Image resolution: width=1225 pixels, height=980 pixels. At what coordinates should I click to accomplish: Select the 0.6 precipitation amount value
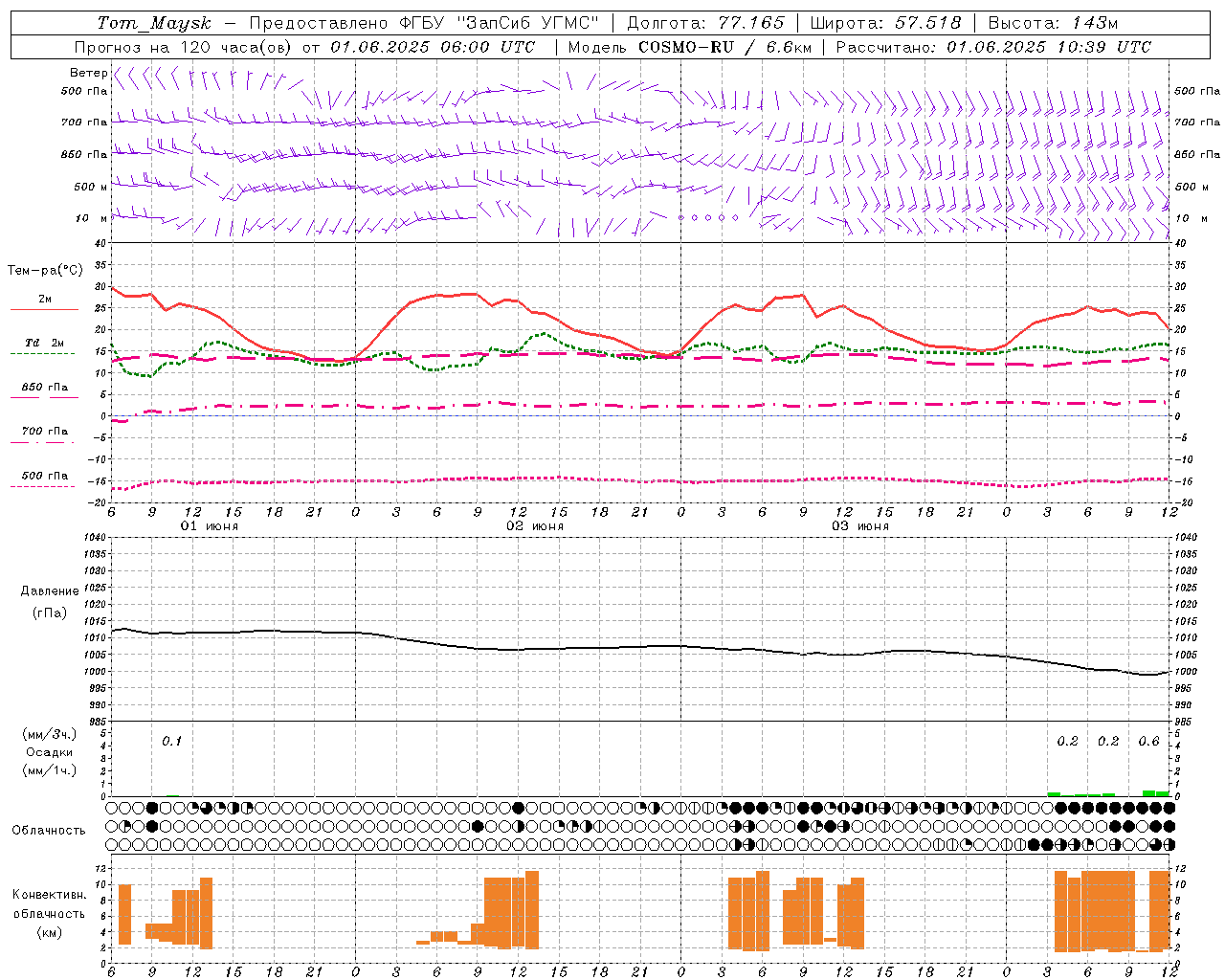click(1148, 741)
